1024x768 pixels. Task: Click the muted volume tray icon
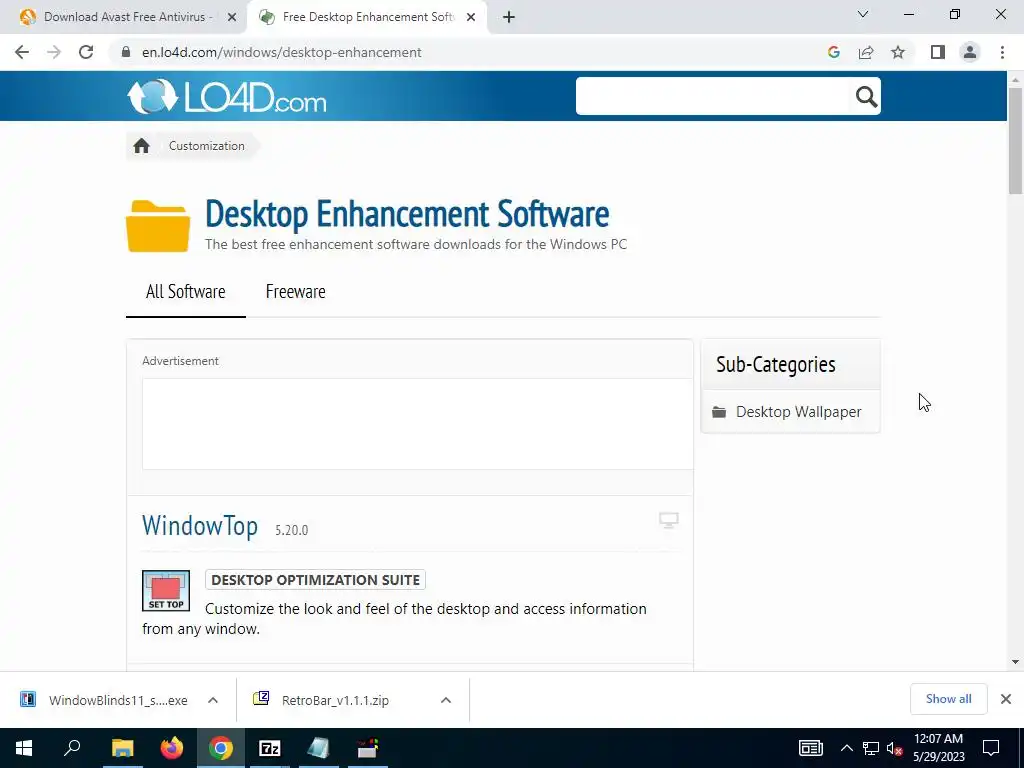[x=894, y=748]
